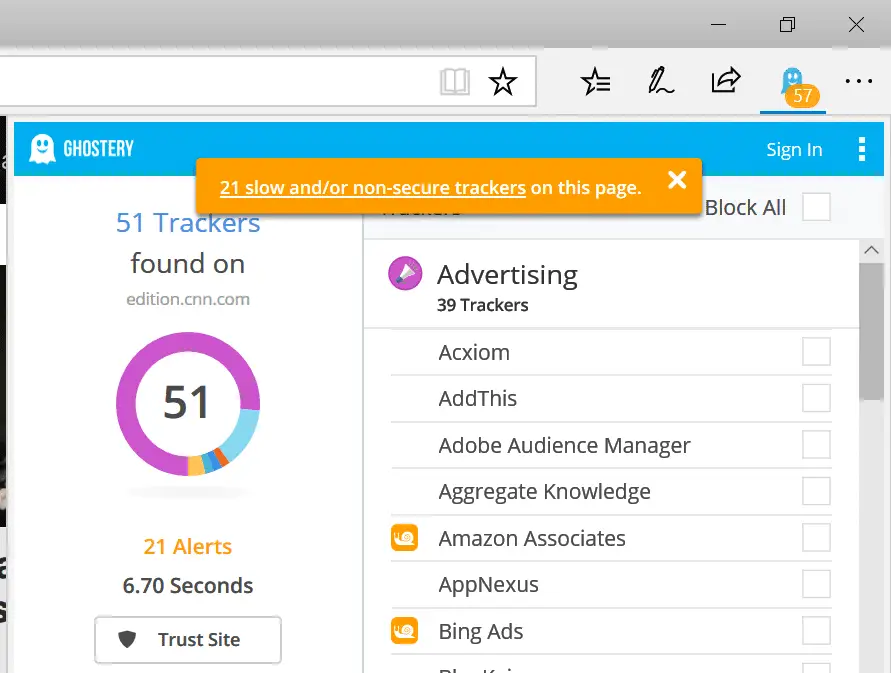Click the scroll-up arrow in tracker list

click(872, 250)
